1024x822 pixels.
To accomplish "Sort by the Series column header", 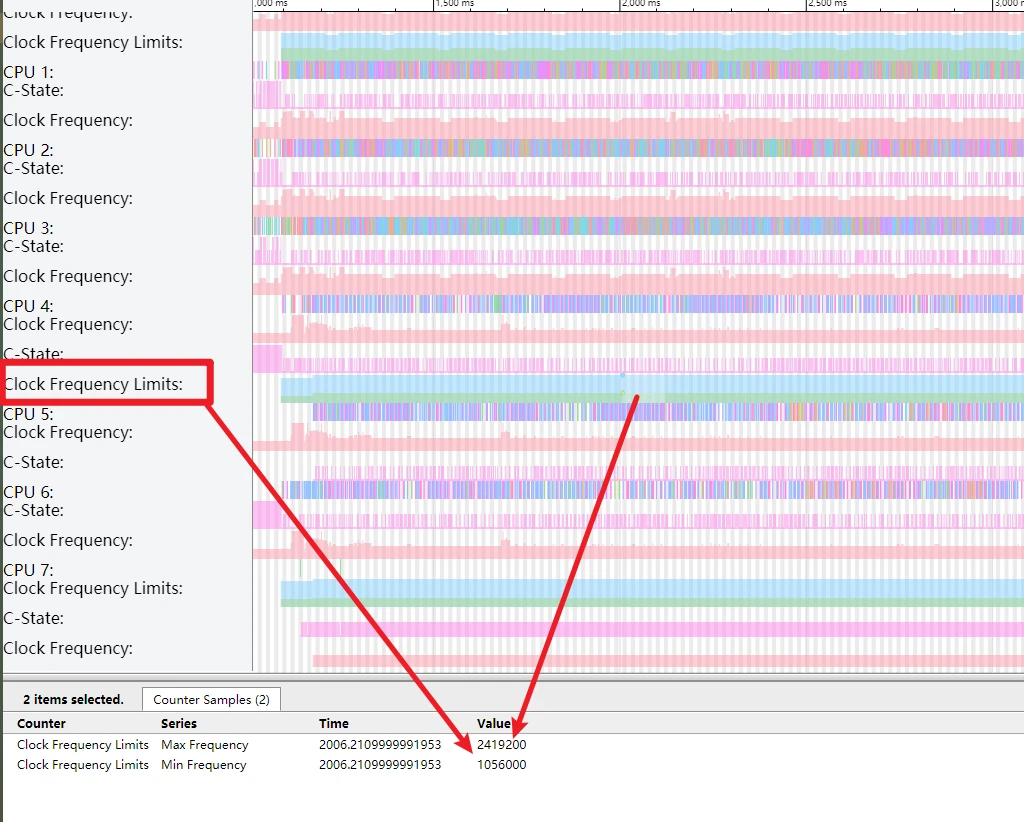I will point(179,723).
